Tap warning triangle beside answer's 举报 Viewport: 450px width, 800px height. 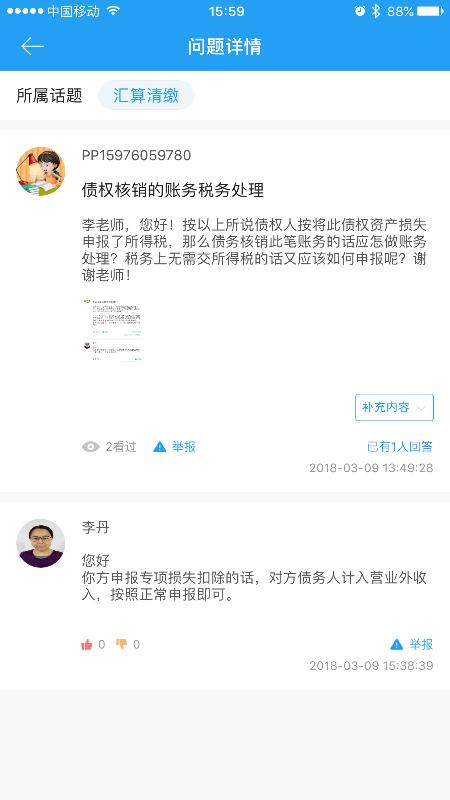click(x=396, y=644)
